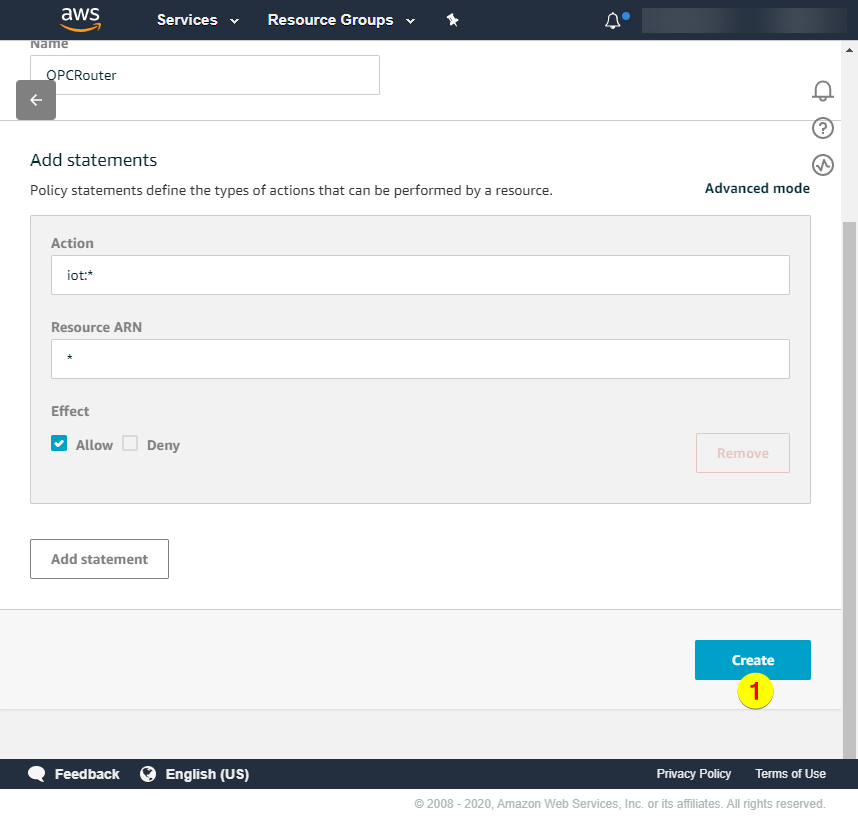Click the globe icon next to English
The image size is (858, 819).
coord(148,773)
